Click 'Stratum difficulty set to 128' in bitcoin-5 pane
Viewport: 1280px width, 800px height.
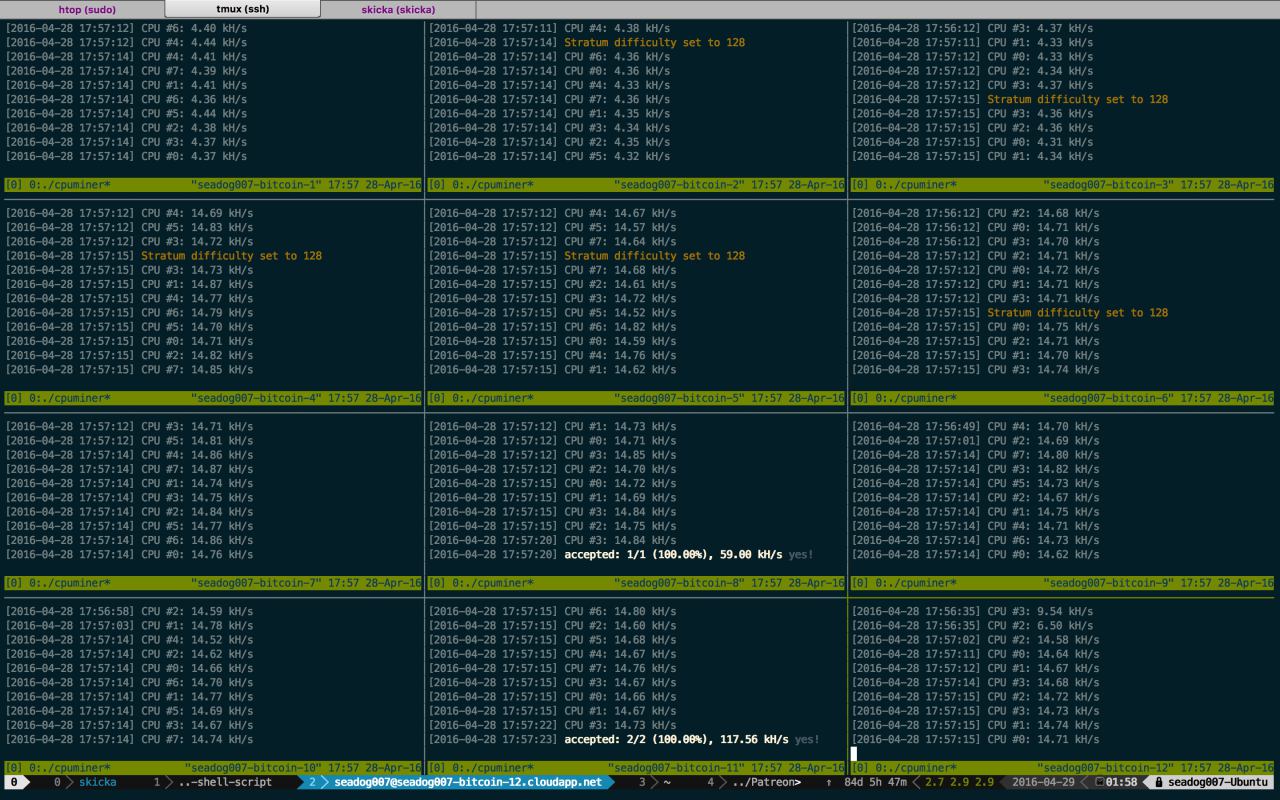(654, 256)
